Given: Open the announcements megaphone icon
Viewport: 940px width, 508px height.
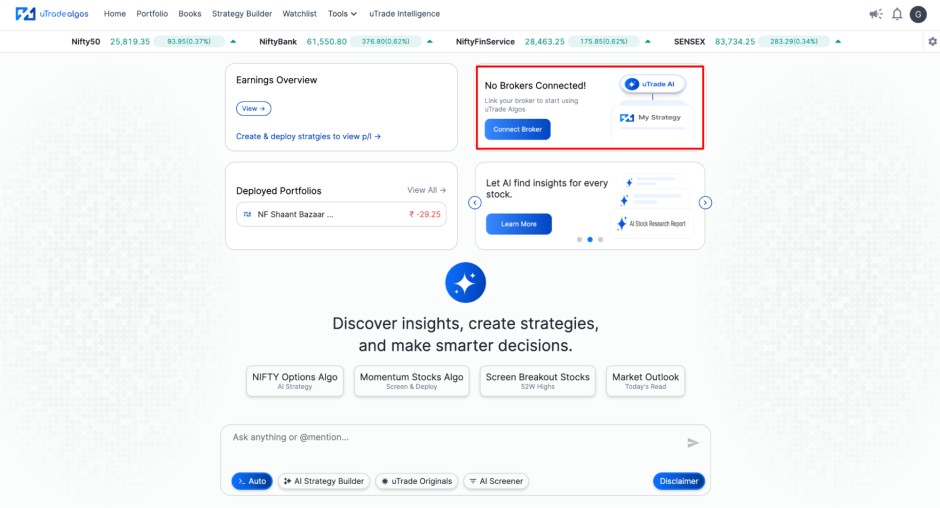Looking at the screenshot, I should click(x=876, y=14).
